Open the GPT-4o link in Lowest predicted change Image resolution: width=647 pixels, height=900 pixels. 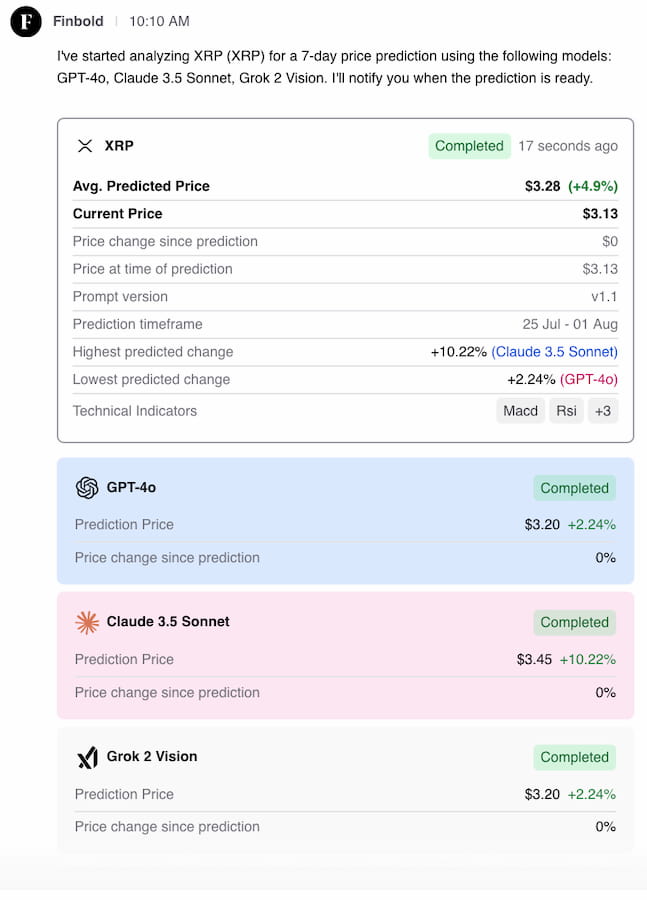point(588,379)
